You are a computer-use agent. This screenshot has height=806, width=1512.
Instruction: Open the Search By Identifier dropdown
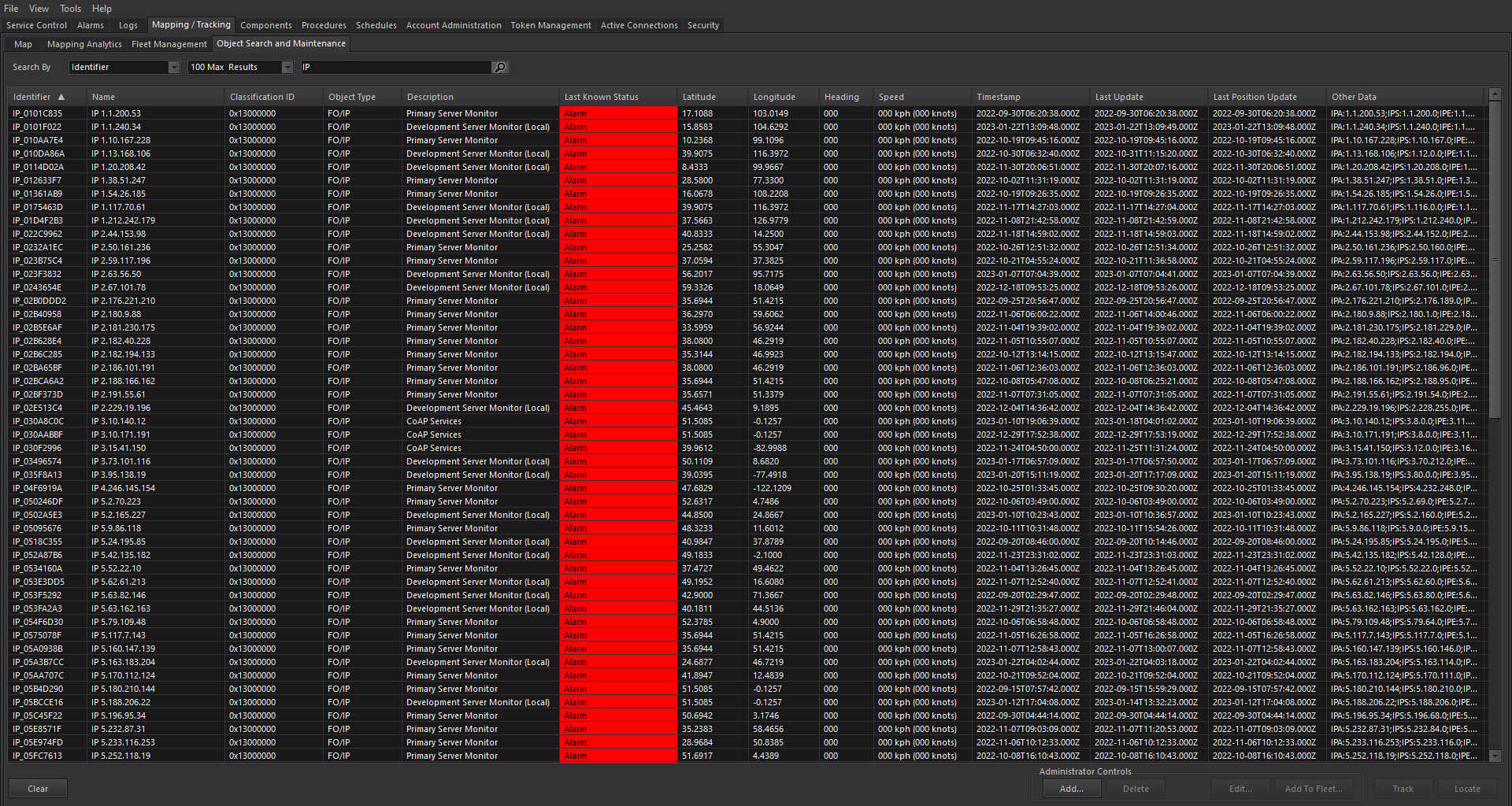173,68
